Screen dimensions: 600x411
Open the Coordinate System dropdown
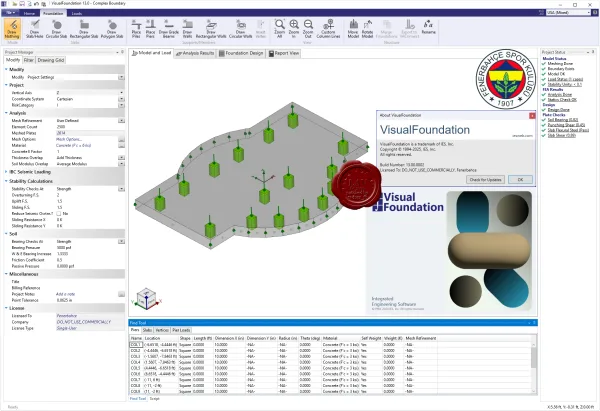coord(121,99)
